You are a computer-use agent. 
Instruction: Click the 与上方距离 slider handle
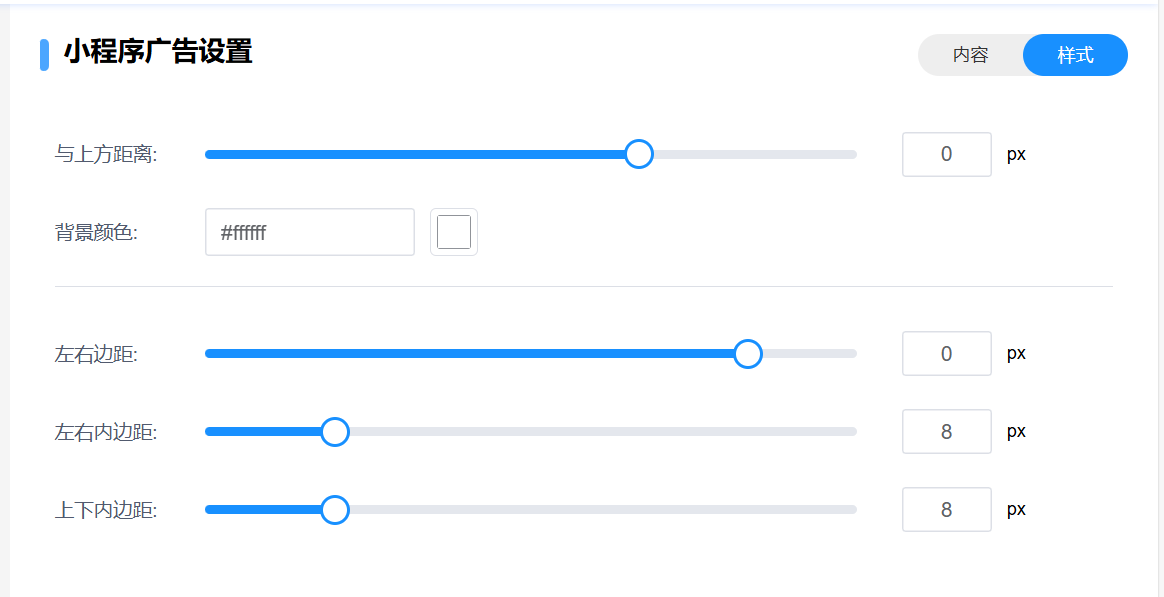tap(639, 154)
